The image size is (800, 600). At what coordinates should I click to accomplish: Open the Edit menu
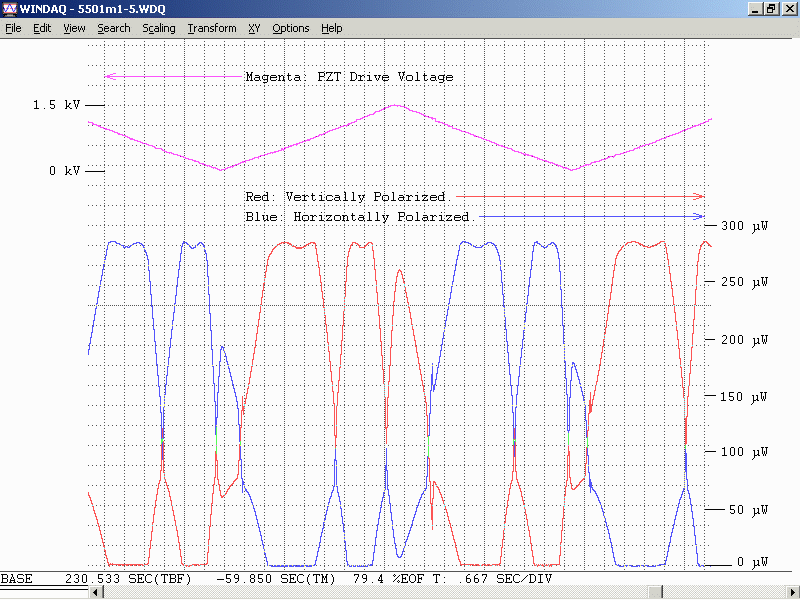point(42,28)
